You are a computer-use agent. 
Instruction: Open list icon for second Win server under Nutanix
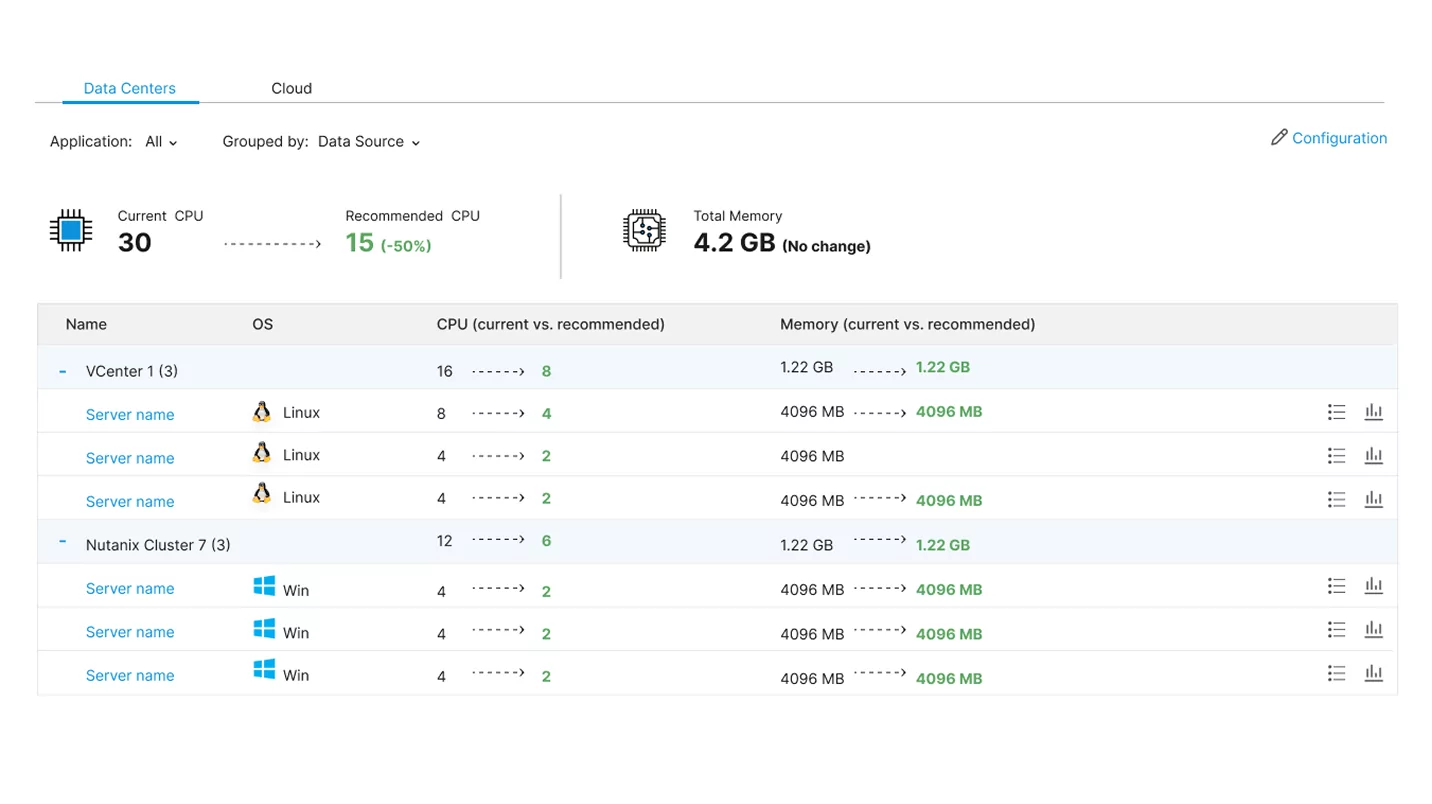point(1336,629)
